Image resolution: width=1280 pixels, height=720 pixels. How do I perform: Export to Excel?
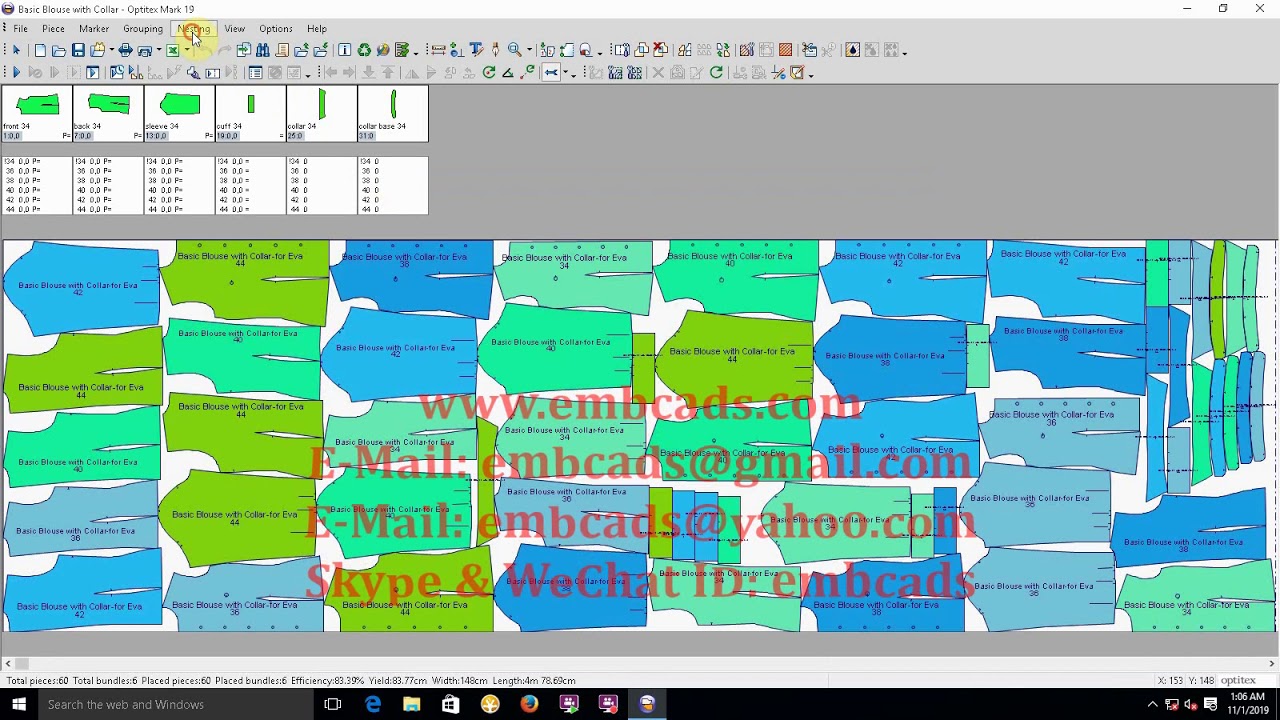(x=172, y=50)
